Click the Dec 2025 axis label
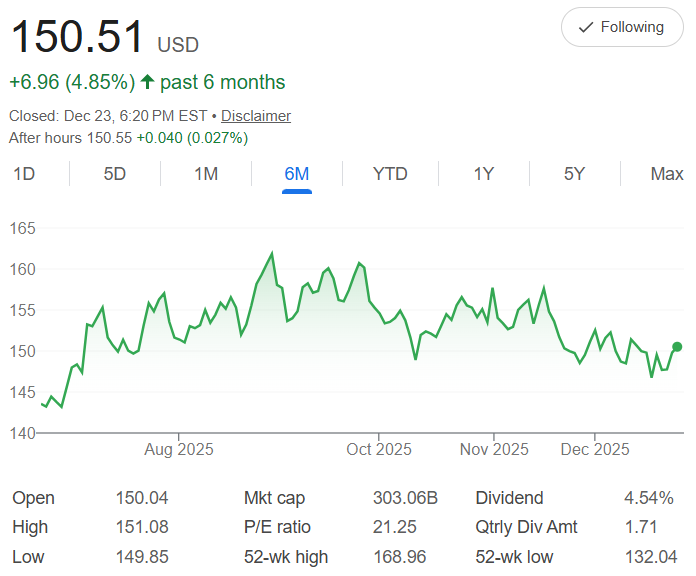 (x=595, y=450)
